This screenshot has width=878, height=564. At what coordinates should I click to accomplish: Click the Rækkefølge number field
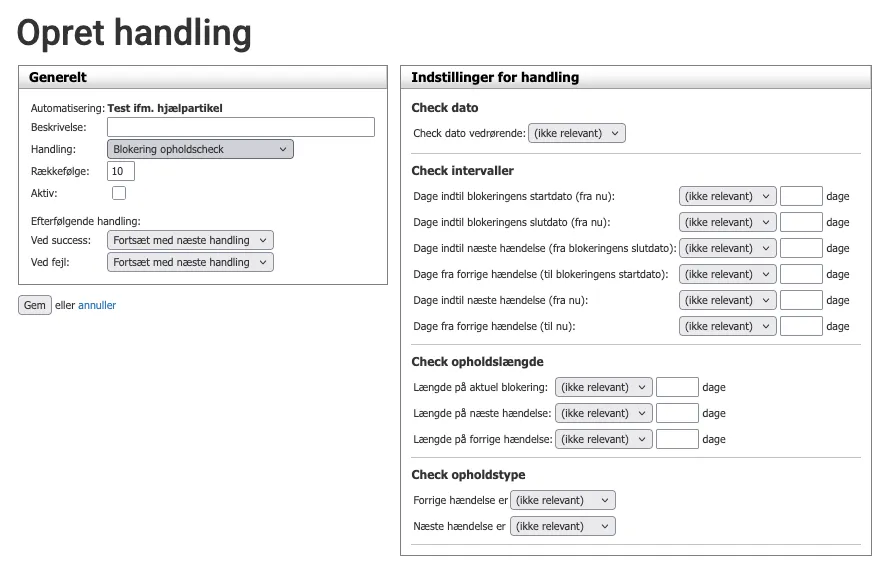(x=121, y=171)
